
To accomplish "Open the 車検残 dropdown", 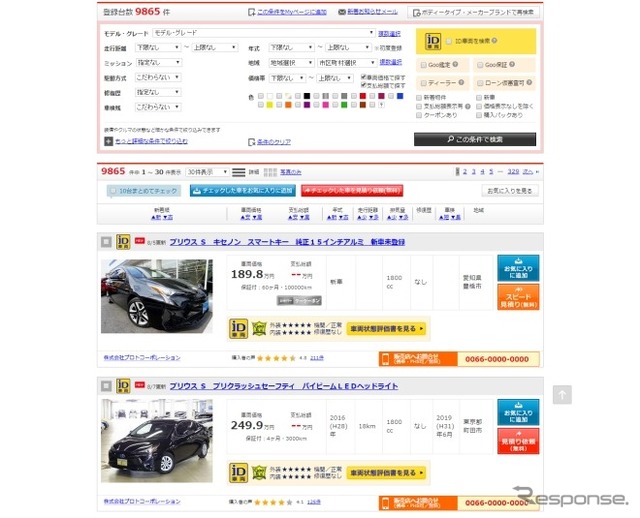I will pos(158,107).
